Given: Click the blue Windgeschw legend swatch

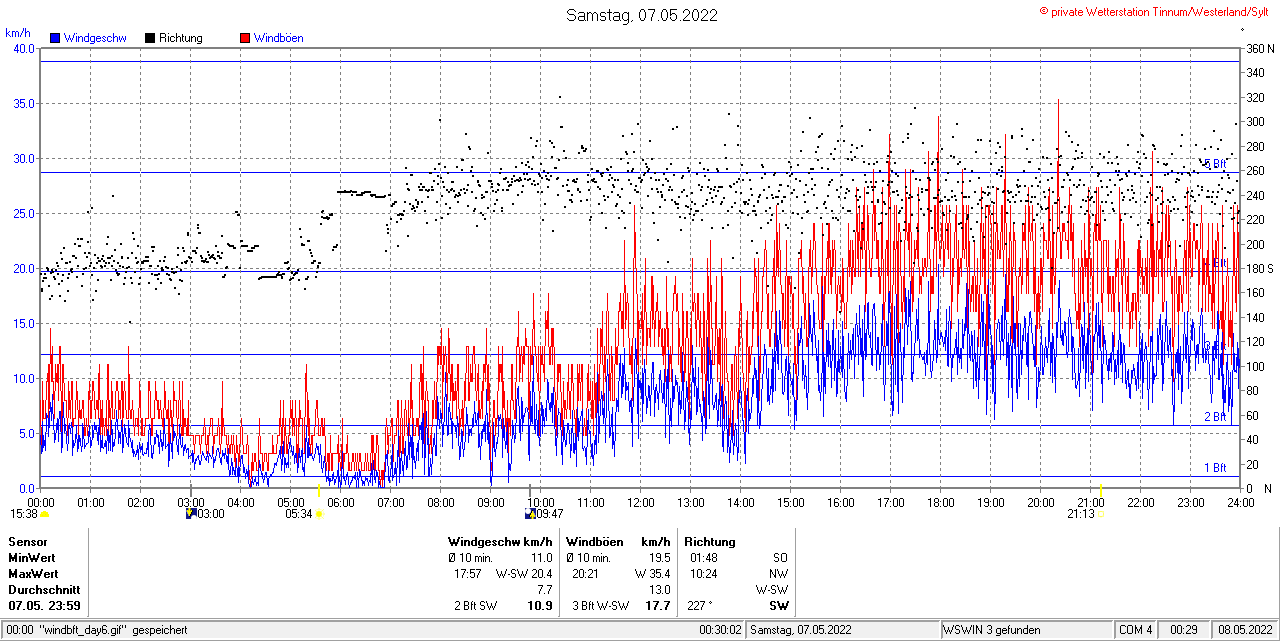Looking at the screenshot, I should [55, 38].
